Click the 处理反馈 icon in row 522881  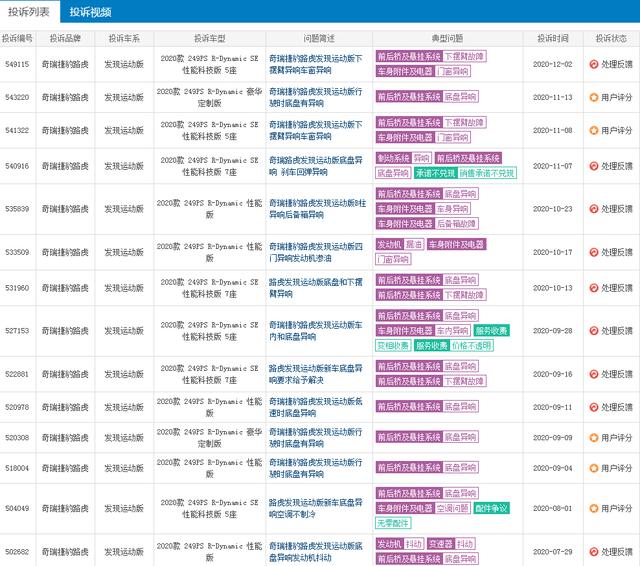(594, 374)
